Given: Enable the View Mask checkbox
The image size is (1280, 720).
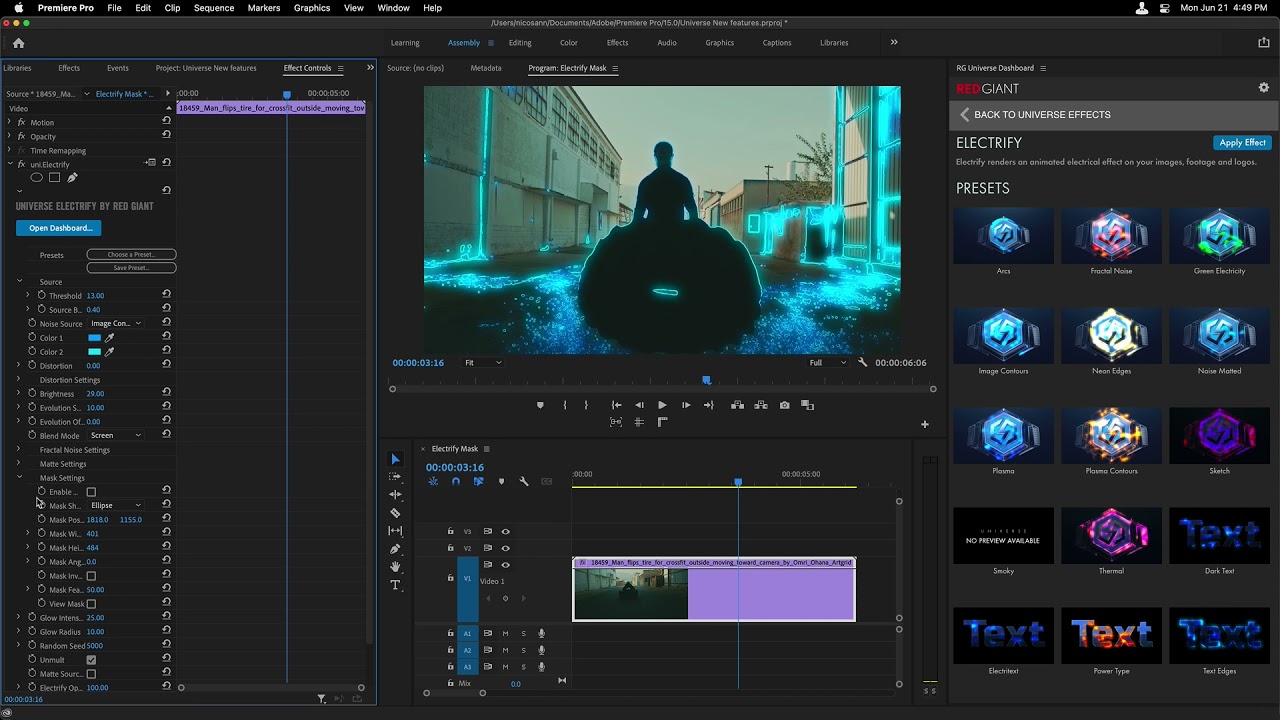Looking at the screenshot, I should [91, 604].
